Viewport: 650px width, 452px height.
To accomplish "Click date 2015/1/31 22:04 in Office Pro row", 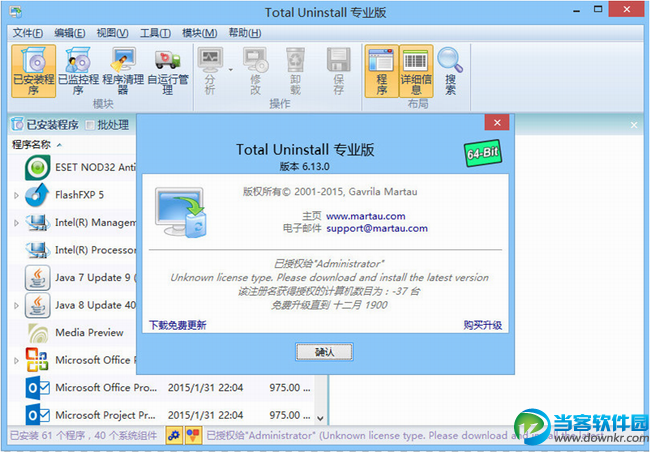I will tap(205, 388).
